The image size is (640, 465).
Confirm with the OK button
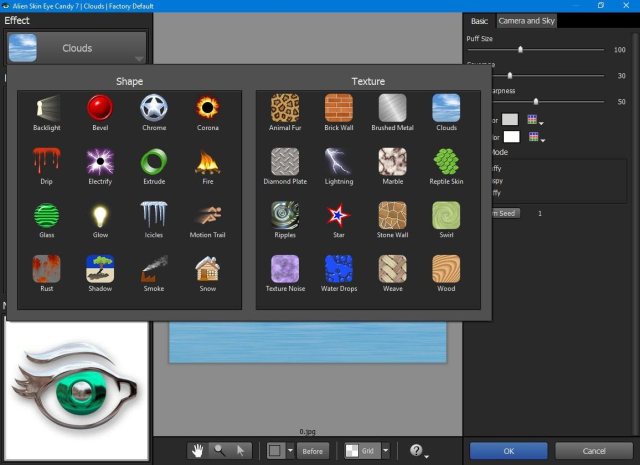tap(509, 451)
